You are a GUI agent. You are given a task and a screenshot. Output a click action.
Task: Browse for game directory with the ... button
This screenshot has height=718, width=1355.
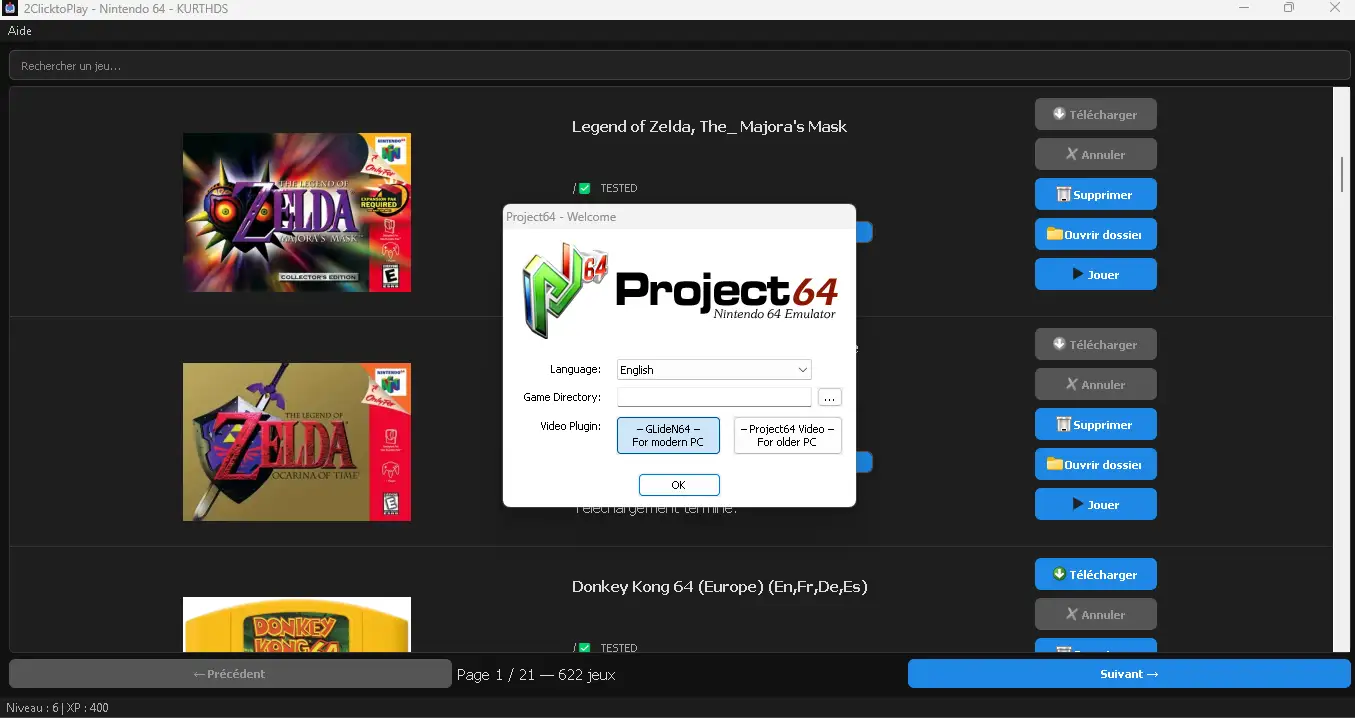[830, 397]
